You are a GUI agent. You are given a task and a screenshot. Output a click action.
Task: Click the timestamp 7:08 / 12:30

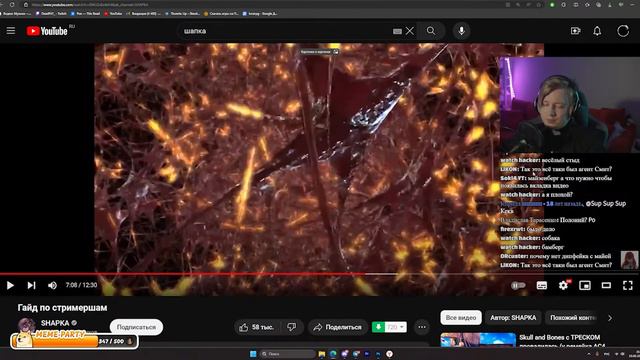pos(81,285)
